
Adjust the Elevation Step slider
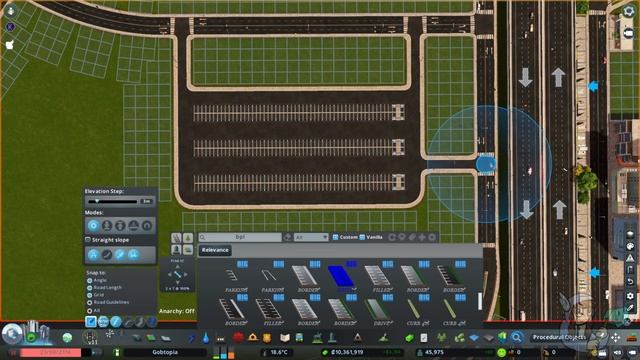pos(113,201)
